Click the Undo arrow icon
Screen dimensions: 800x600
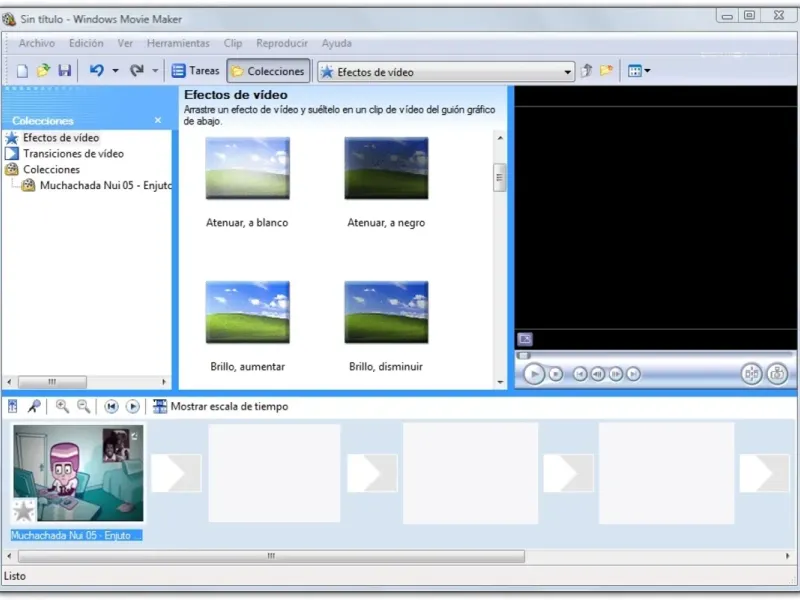click(96, 71)
